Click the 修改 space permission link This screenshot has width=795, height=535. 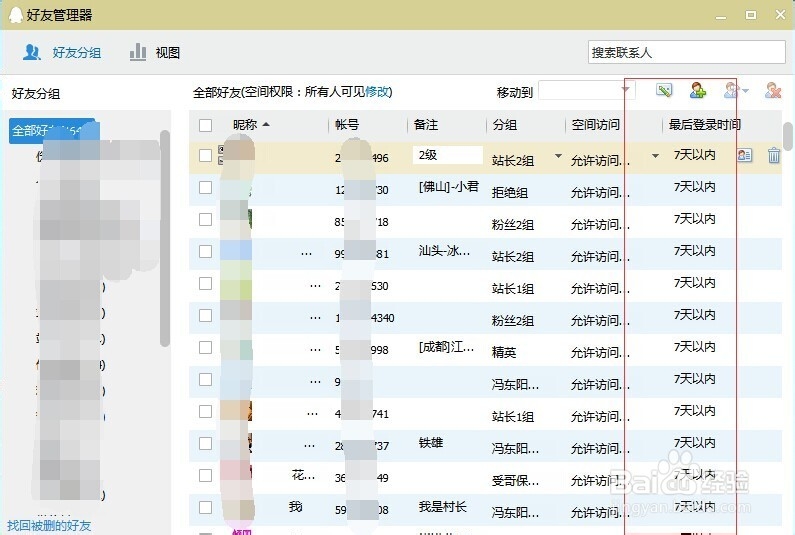click(377, 91)
